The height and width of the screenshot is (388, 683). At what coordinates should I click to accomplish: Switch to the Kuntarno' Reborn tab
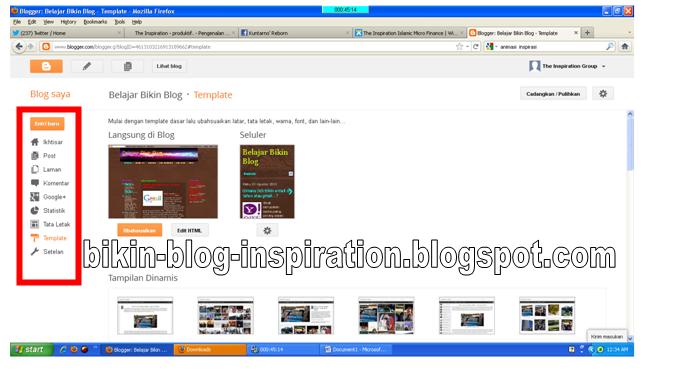click(x=295, y=33)
